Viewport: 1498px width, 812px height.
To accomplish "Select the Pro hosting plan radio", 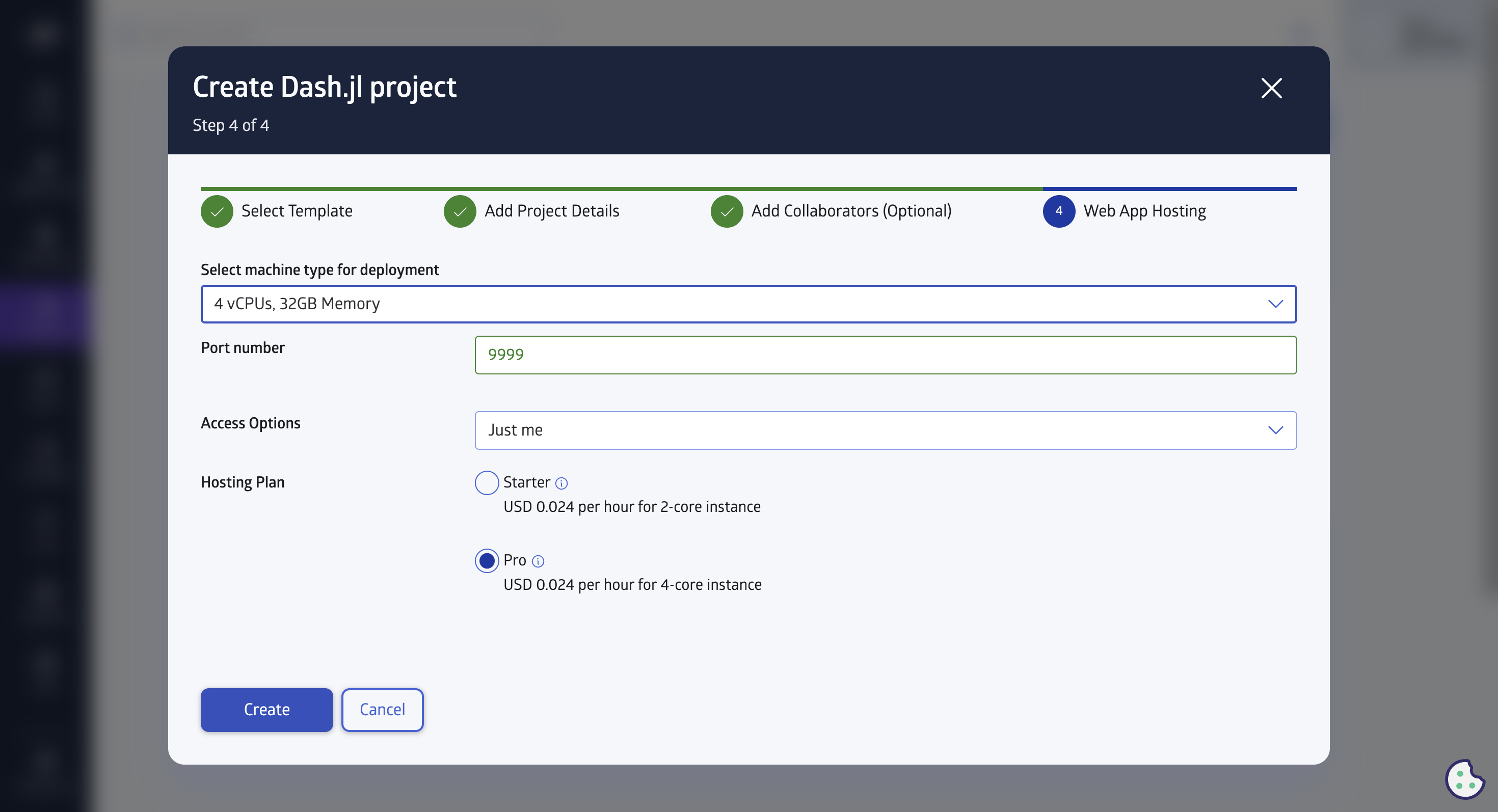I will [x=487, y=560].
